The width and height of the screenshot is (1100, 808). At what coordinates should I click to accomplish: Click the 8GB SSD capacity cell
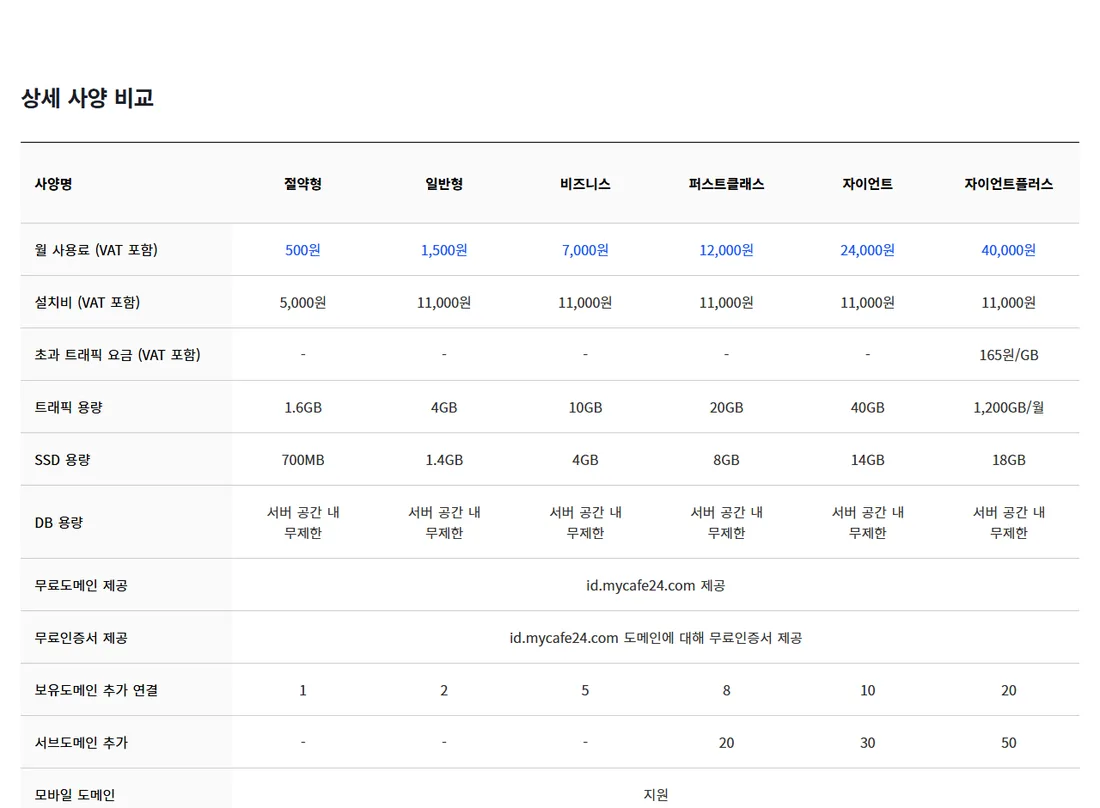(726, 460)
